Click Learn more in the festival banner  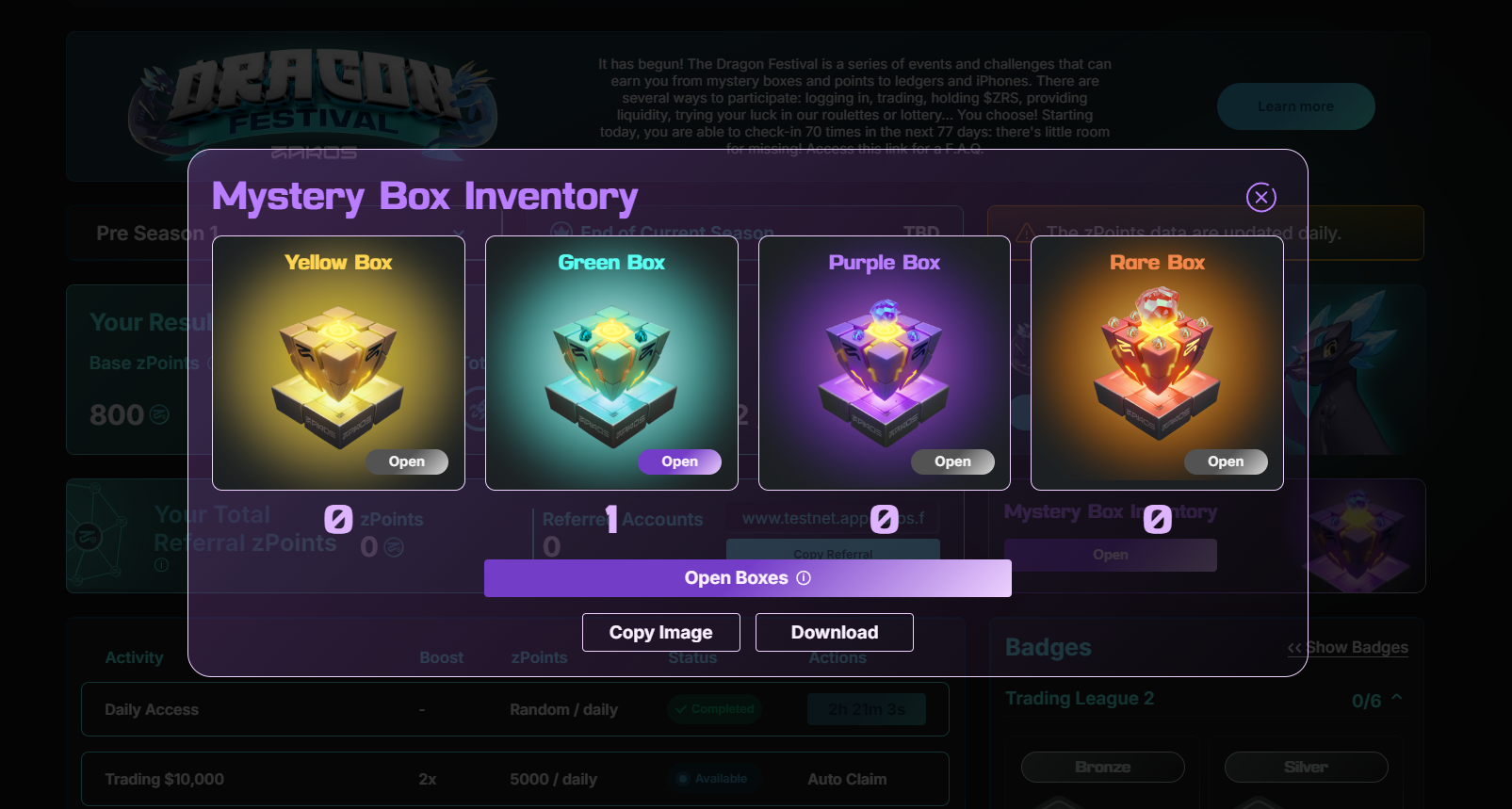tap(1295, 106)
